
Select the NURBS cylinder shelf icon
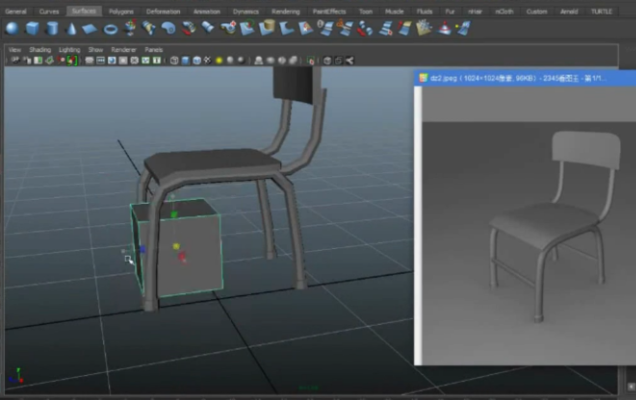pyautogui.click(x=52, y=28)
